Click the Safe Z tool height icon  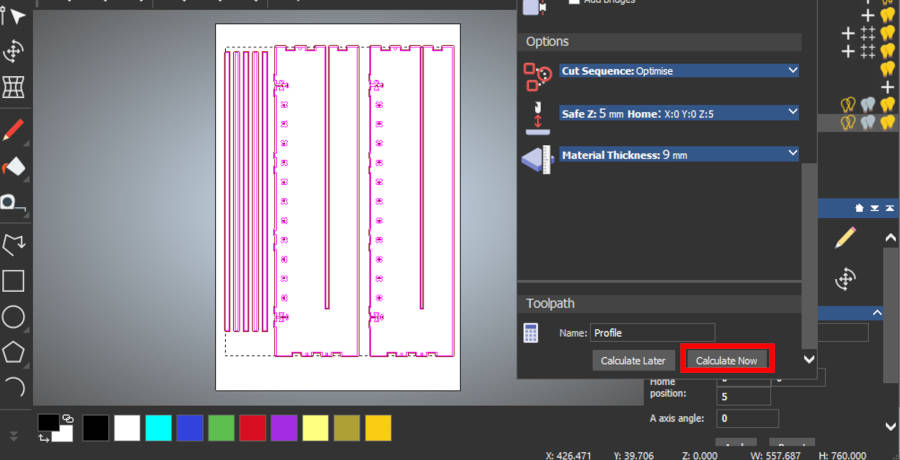[x=537, y=118]
